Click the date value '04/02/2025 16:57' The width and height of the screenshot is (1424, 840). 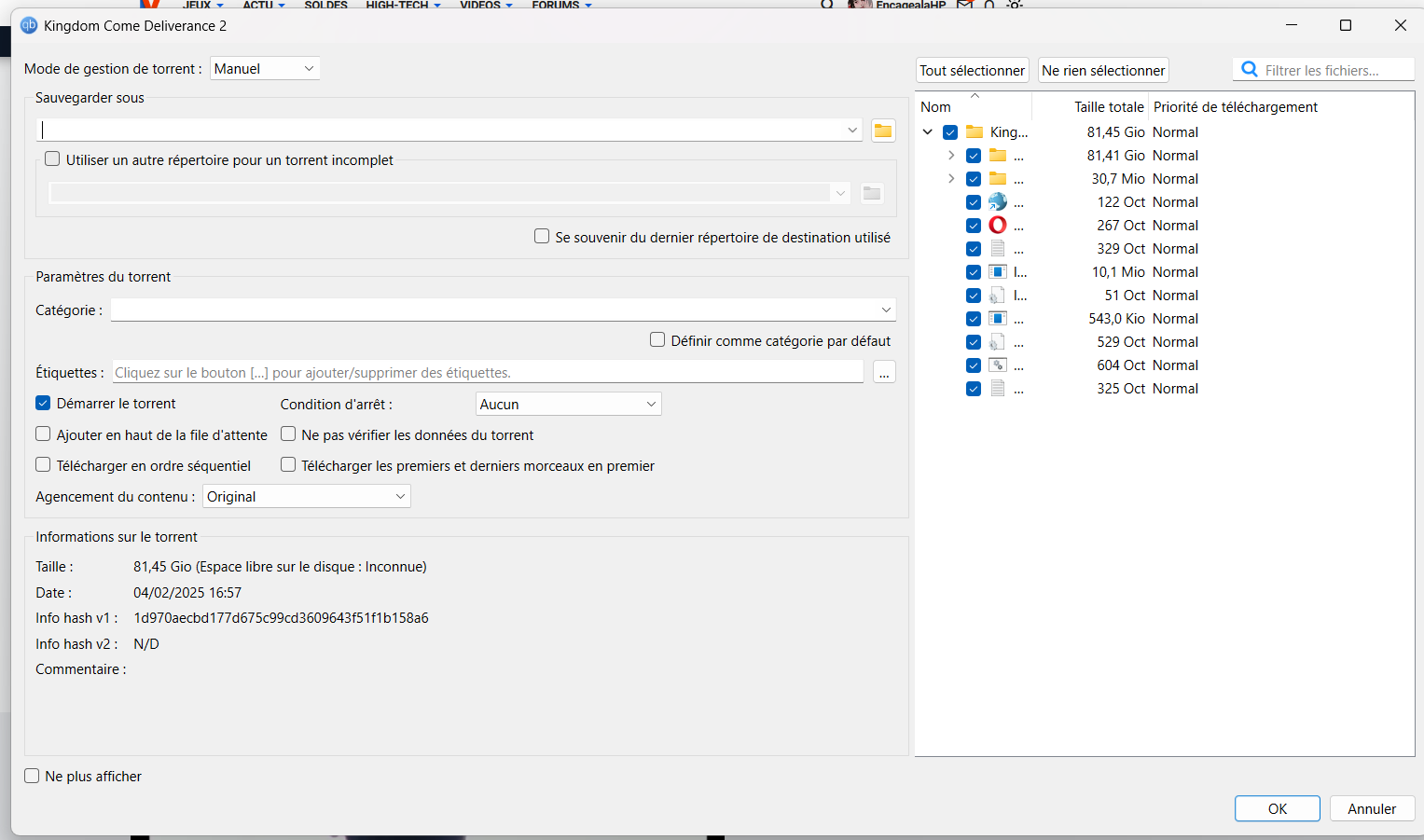pyautogui.click(x=187, y=593)
